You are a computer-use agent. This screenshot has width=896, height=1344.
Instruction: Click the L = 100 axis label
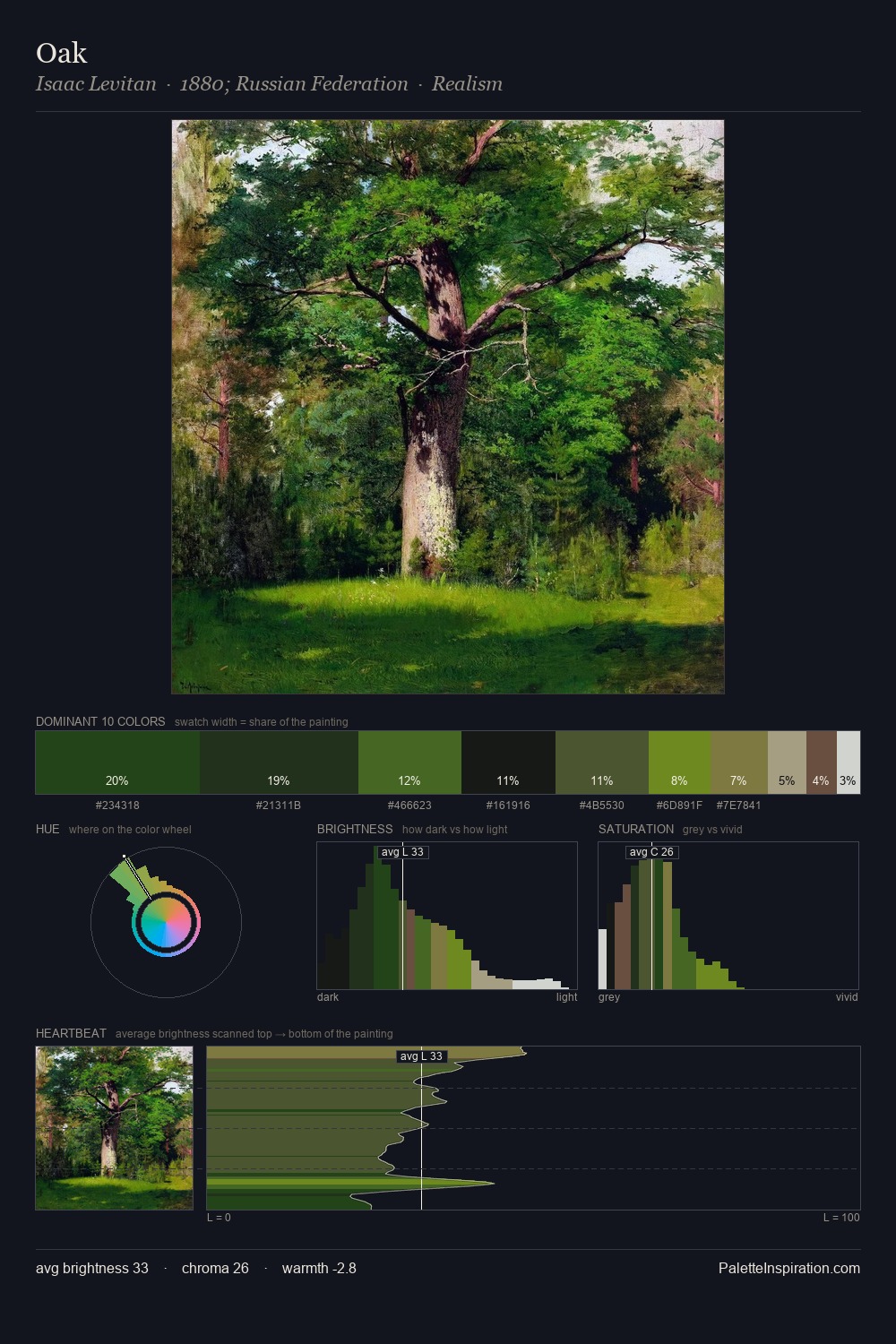pyautogui.click(x=841, y=1218)
